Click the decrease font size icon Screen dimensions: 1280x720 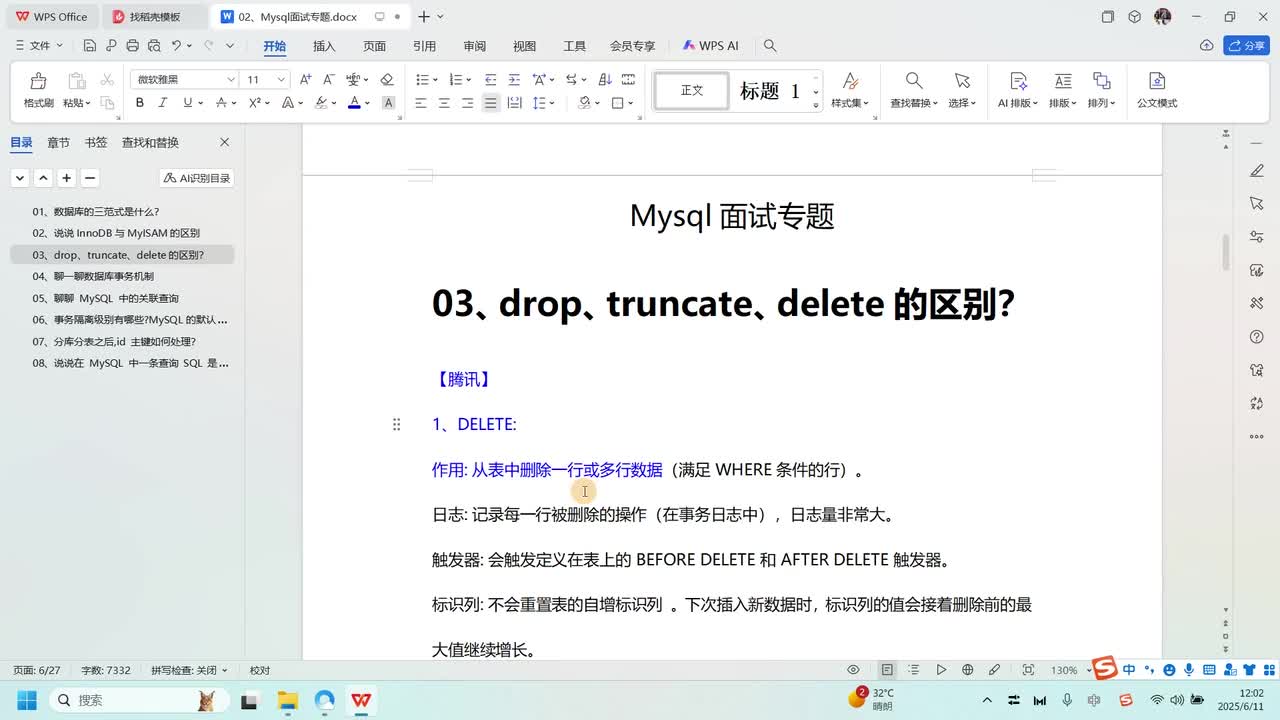pyautogui.click(x=328, y=80)
